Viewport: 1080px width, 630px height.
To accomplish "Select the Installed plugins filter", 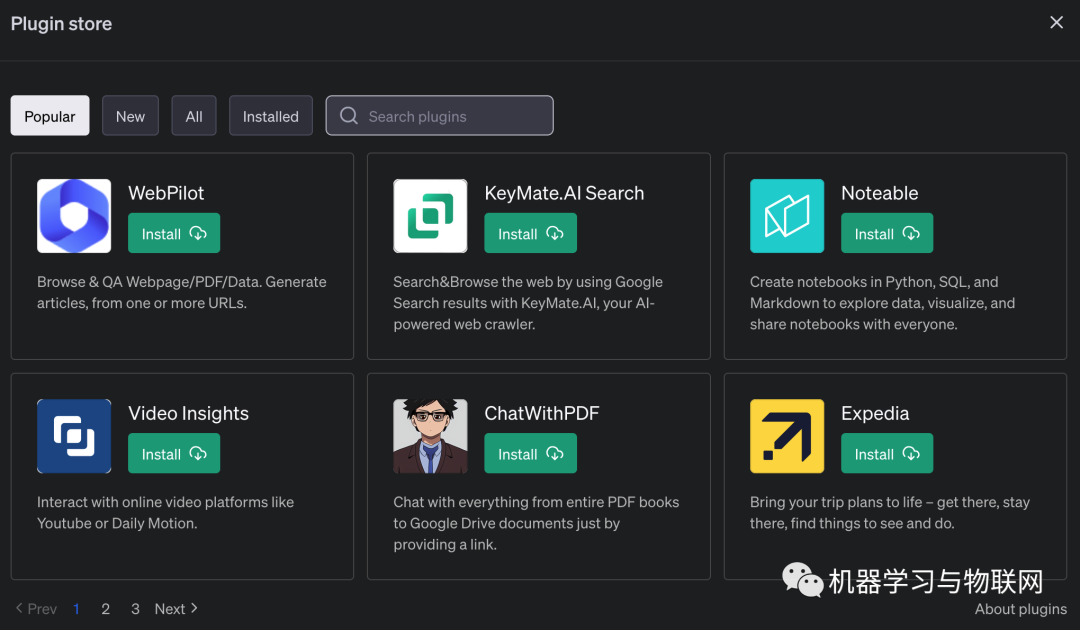I will point(270,116).
